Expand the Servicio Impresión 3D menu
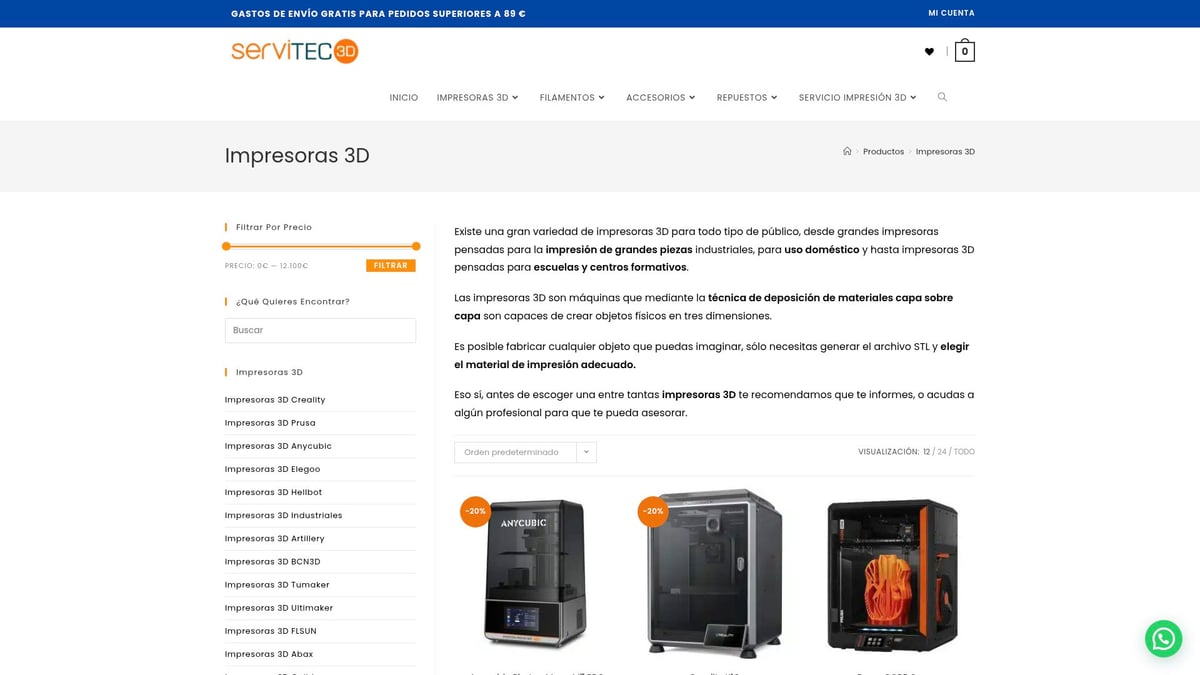 857,98
